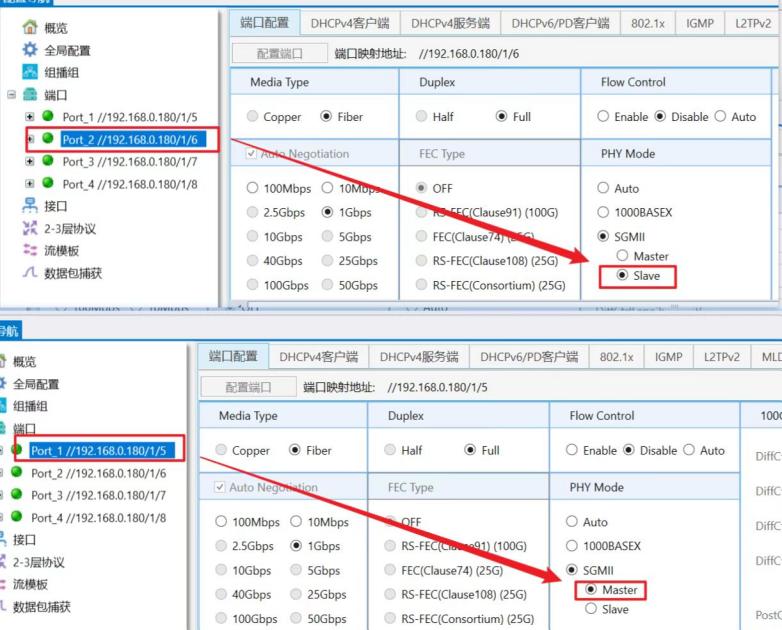Toggle Auto Negotiation checkbox in top window
This screenshot has height=630, width=782.
tap(251, 153)
